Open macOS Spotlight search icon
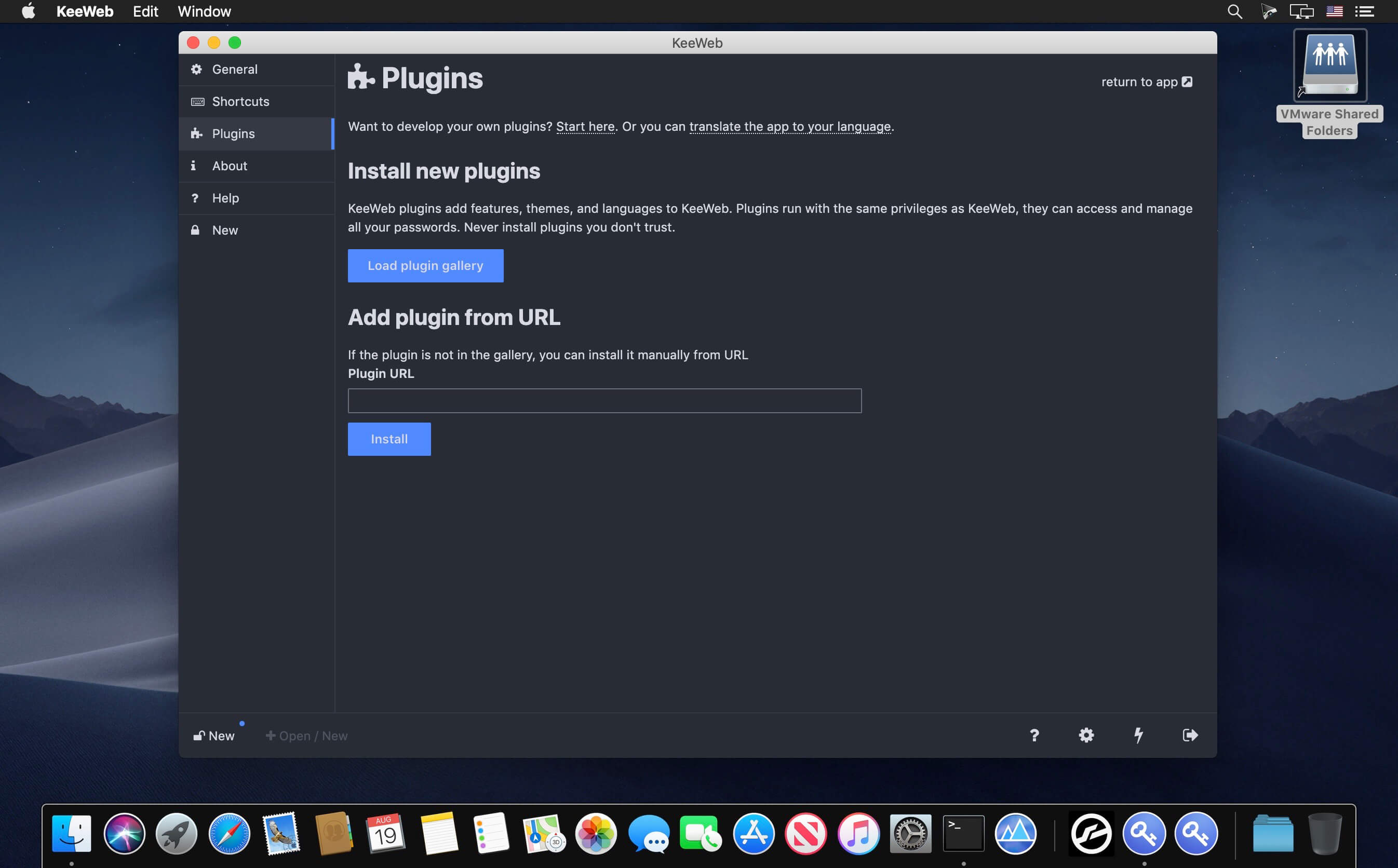 pyautogui.click(x=1234, y=11)
